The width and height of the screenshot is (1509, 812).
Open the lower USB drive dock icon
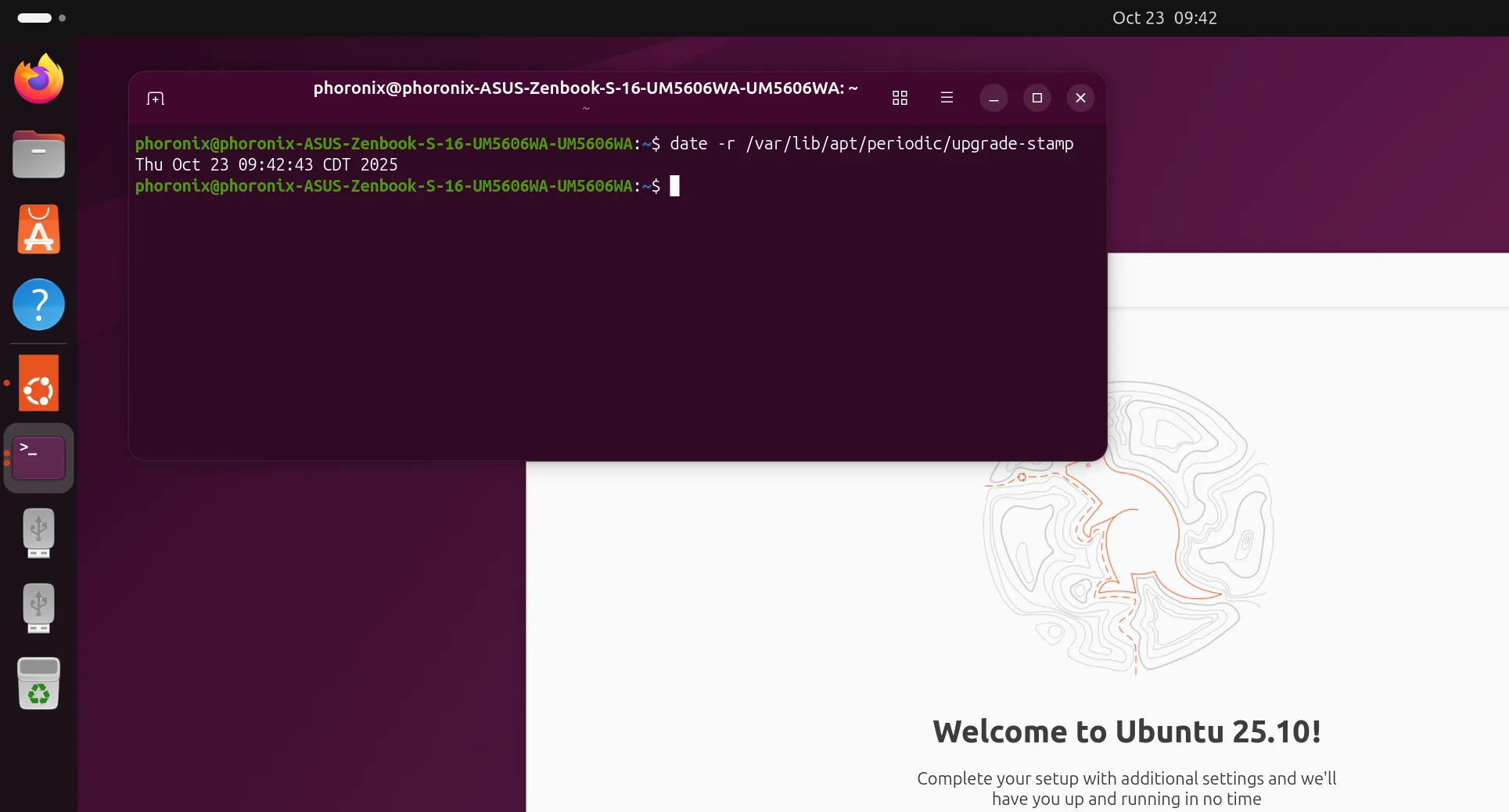[38, 608]
